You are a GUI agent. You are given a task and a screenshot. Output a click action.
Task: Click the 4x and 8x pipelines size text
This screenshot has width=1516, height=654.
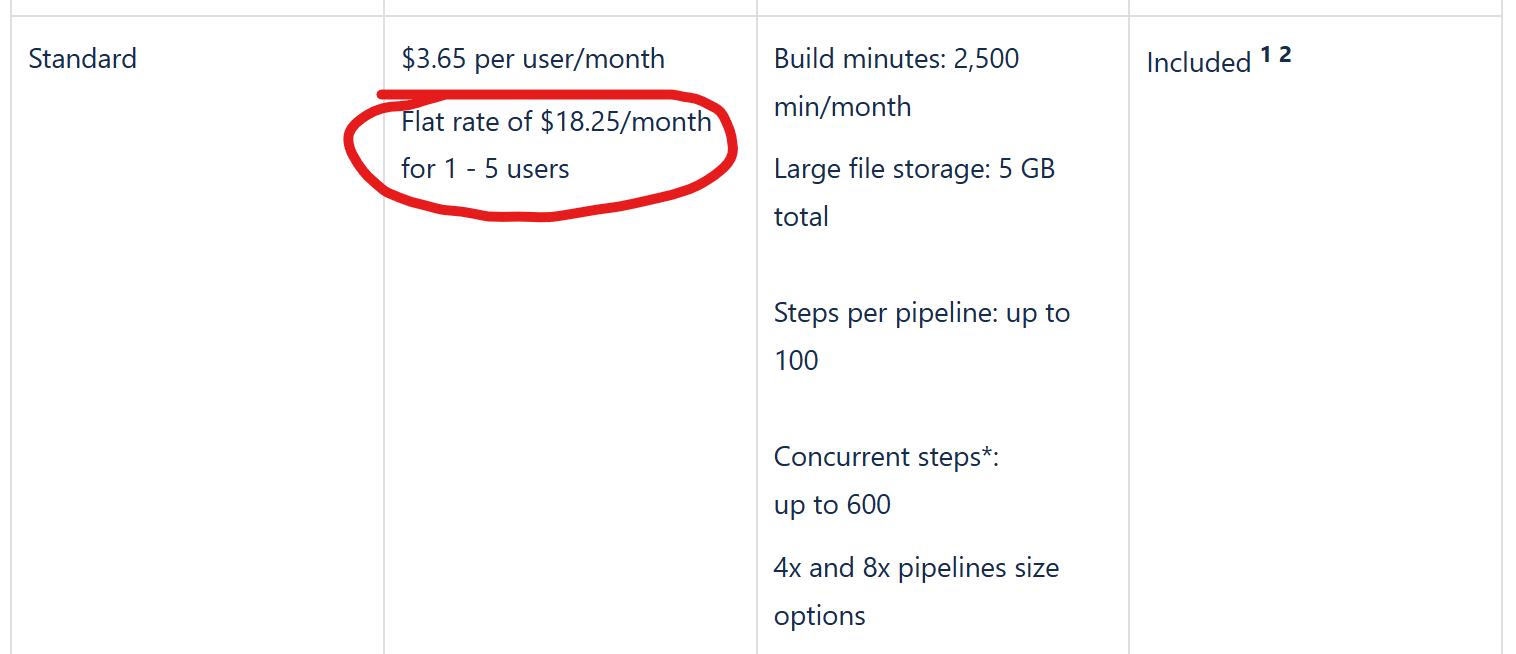(x=916, y=568)
